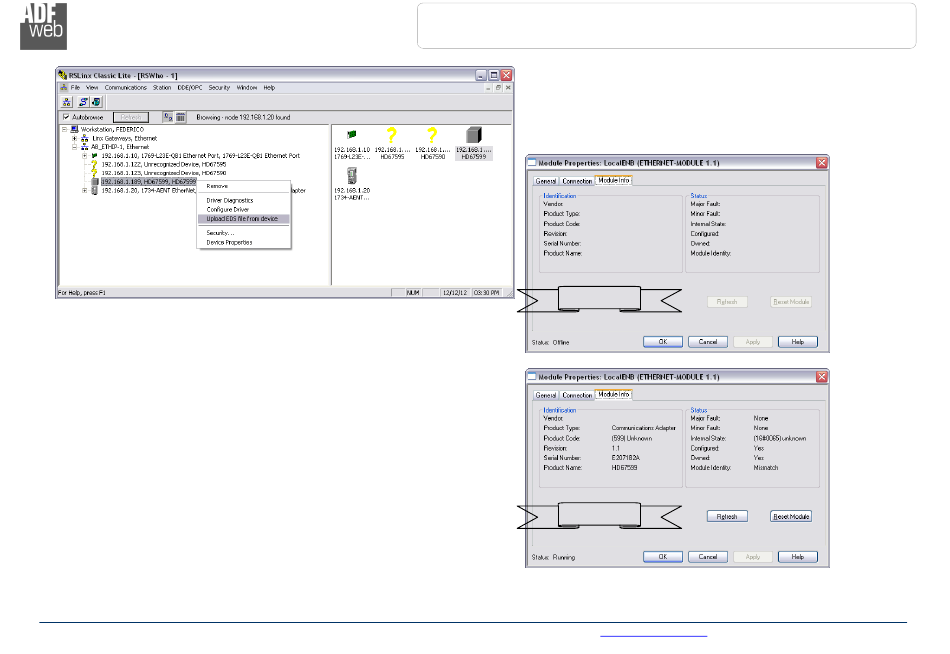Select Device Properties in context menu

(229, 242)
